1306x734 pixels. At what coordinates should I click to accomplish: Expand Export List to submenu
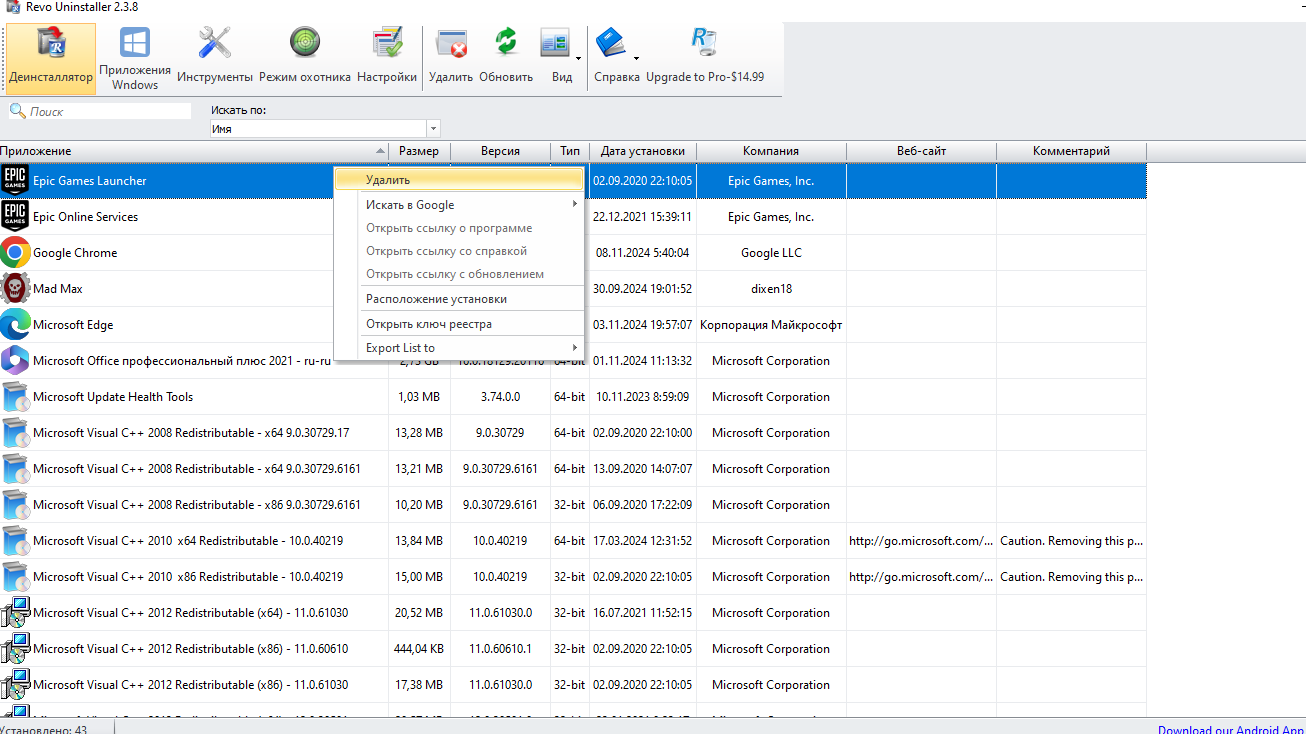(x=459, y=348)
